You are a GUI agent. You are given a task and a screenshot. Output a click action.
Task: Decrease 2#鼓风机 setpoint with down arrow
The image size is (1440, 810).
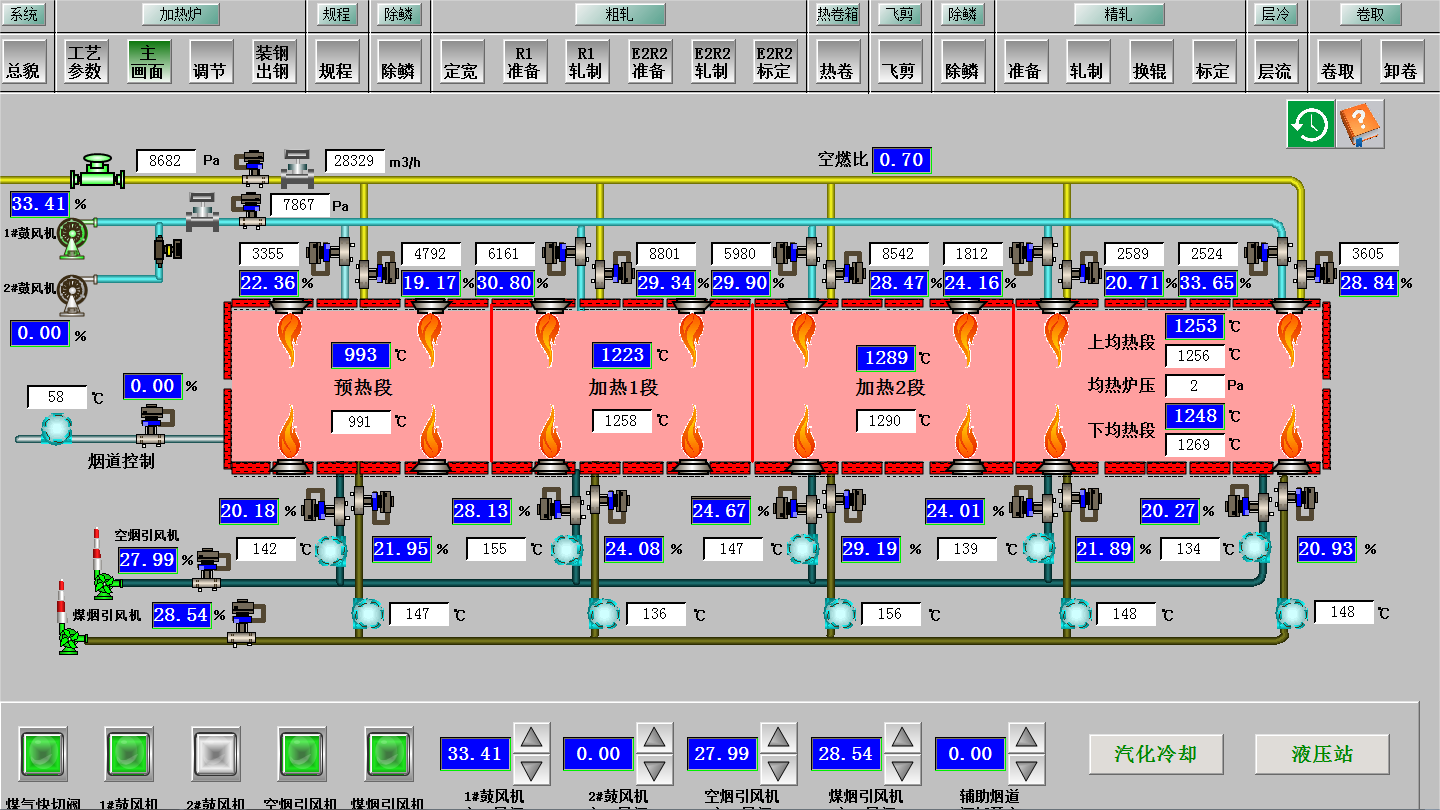(x=654, y=770)
